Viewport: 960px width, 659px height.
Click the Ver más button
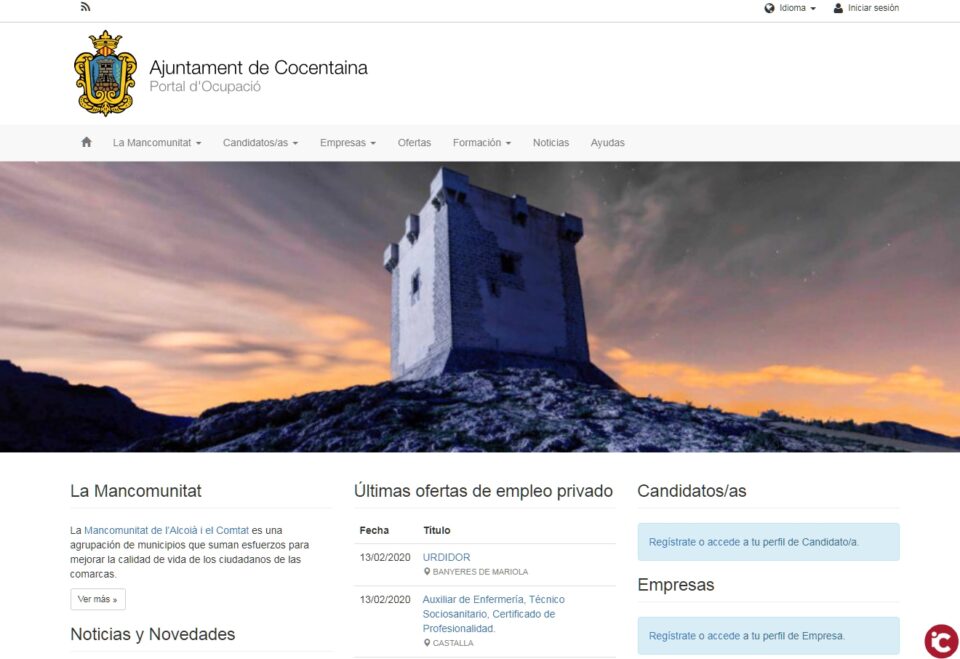(x=96, y=598)
